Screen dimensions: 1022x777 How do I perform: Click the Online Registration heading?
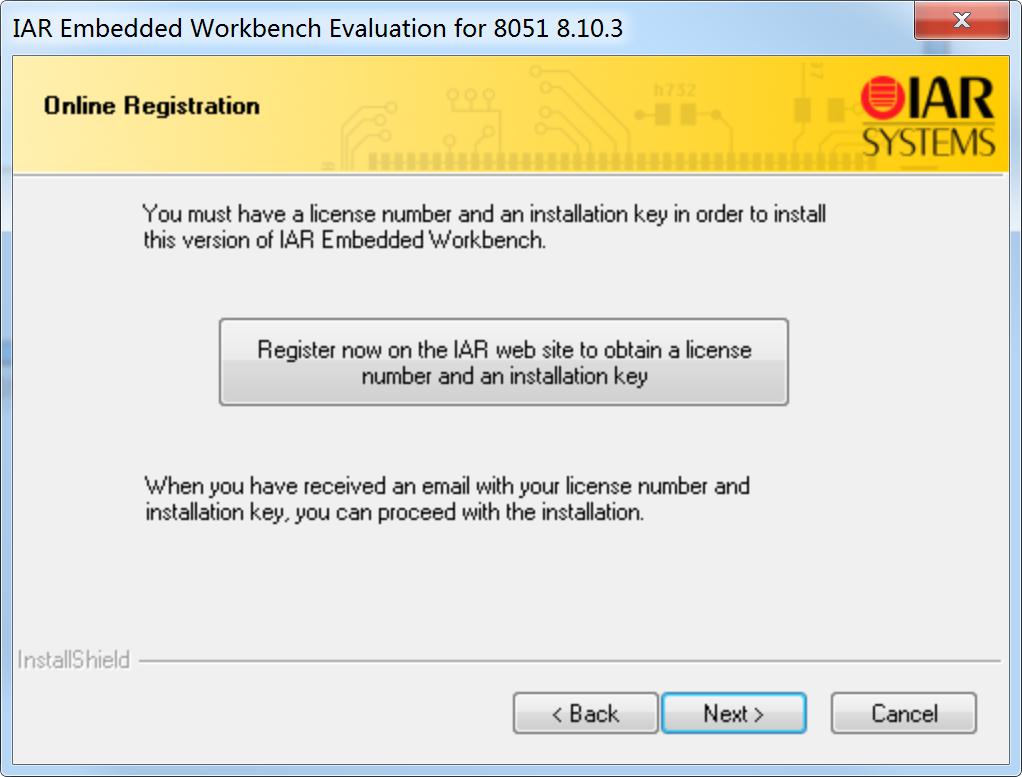click(151, 106)
